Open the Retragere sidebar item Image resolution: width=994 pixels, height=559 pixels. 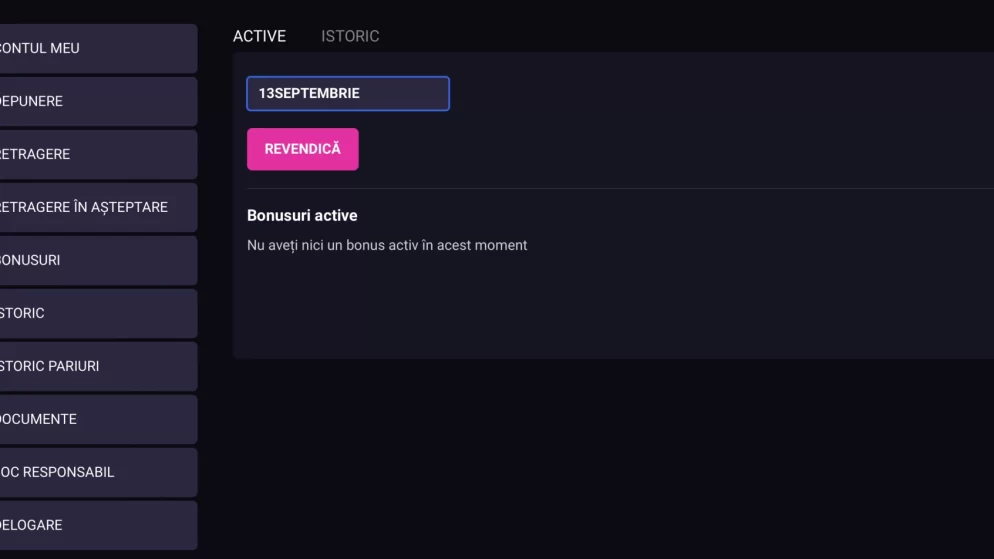point(98,155)
